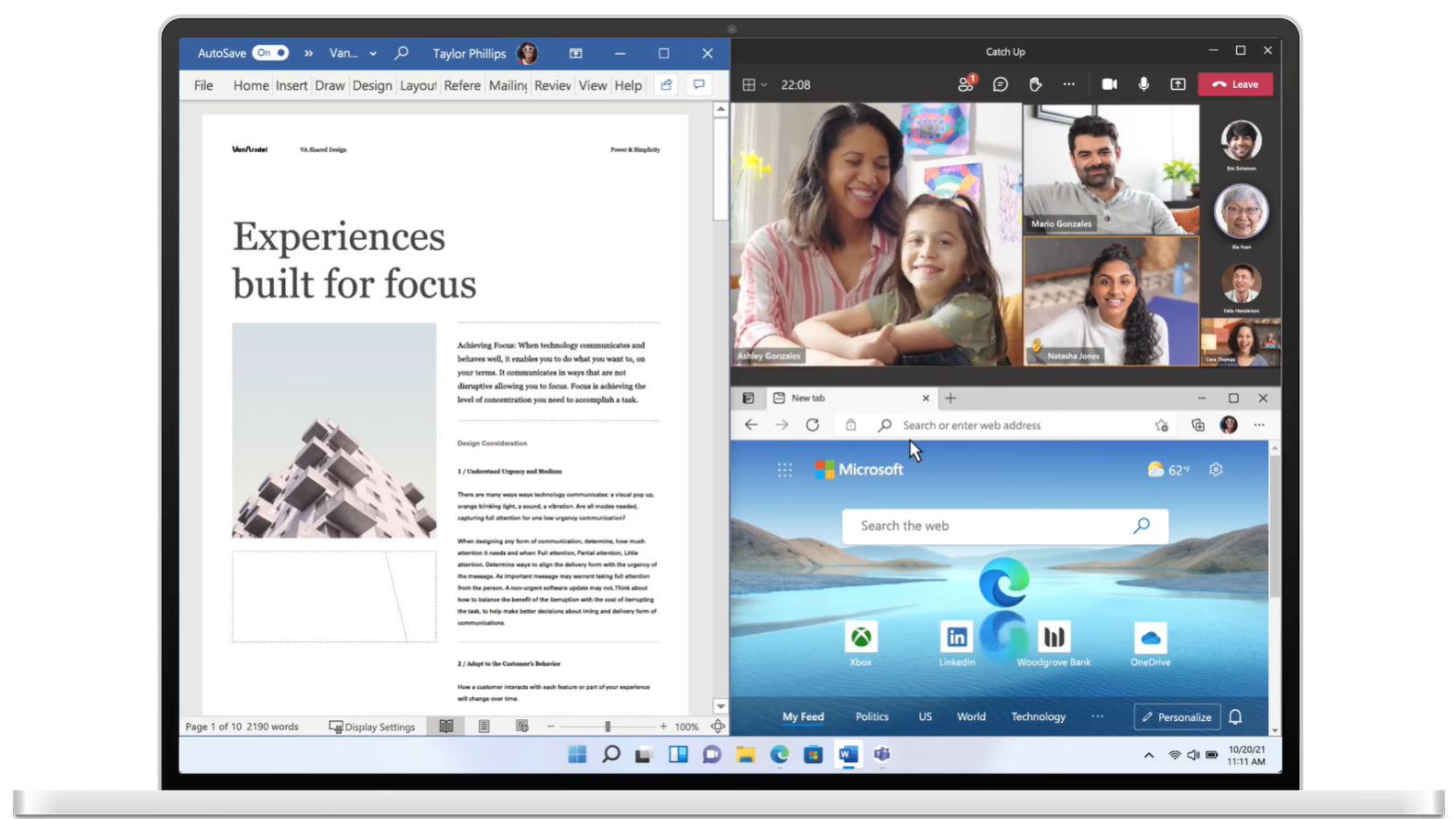Open the document name dropdown arrow in Word

tap(373, 53)
